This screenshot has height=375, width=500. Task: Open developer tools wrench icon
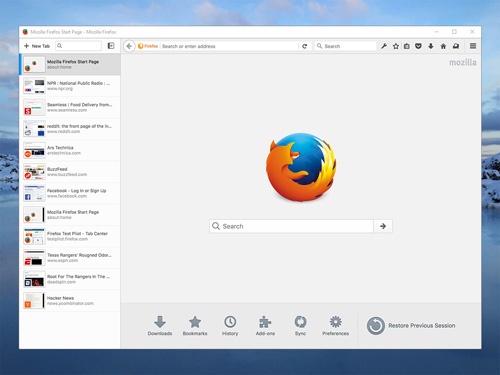pyautogui.click(x=384, y=46)
